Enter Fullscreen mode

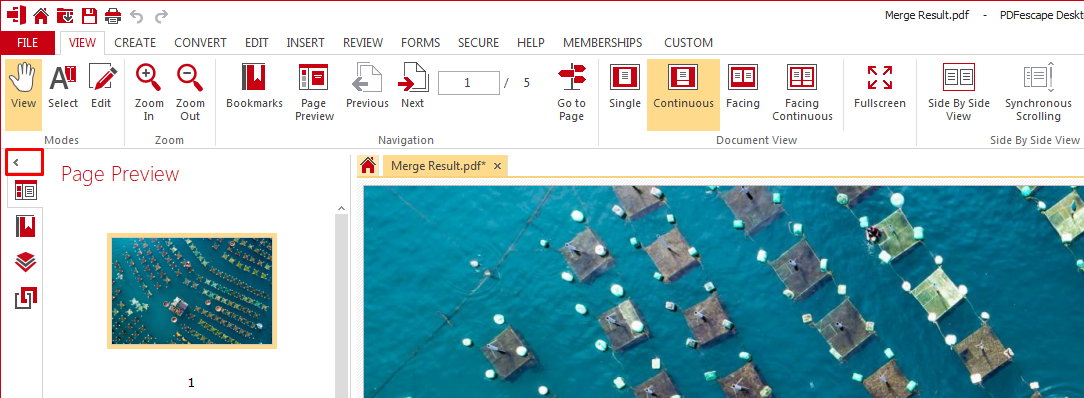879,86
